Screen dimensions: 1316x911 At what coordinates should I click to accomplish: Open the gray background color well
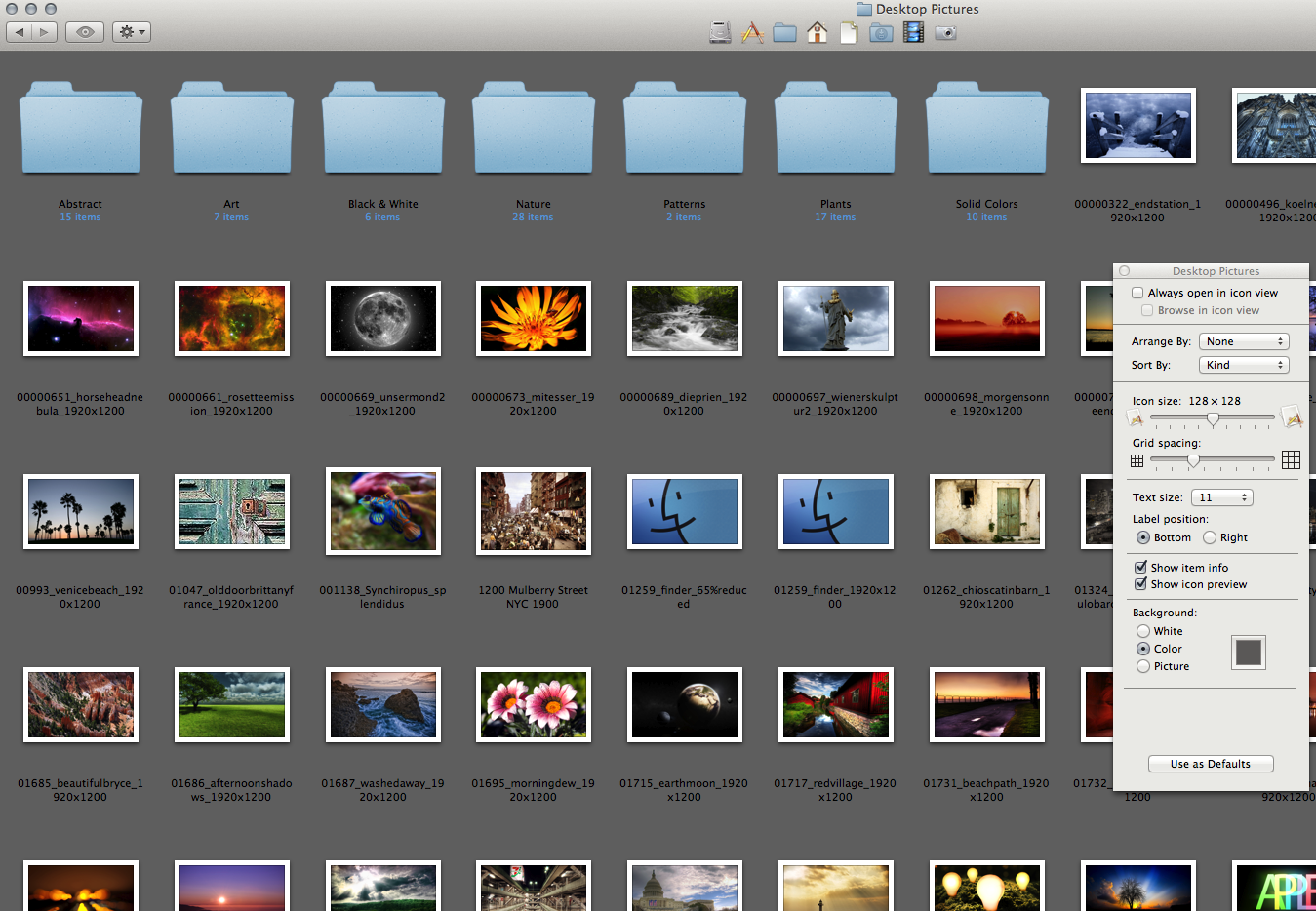1249,653
